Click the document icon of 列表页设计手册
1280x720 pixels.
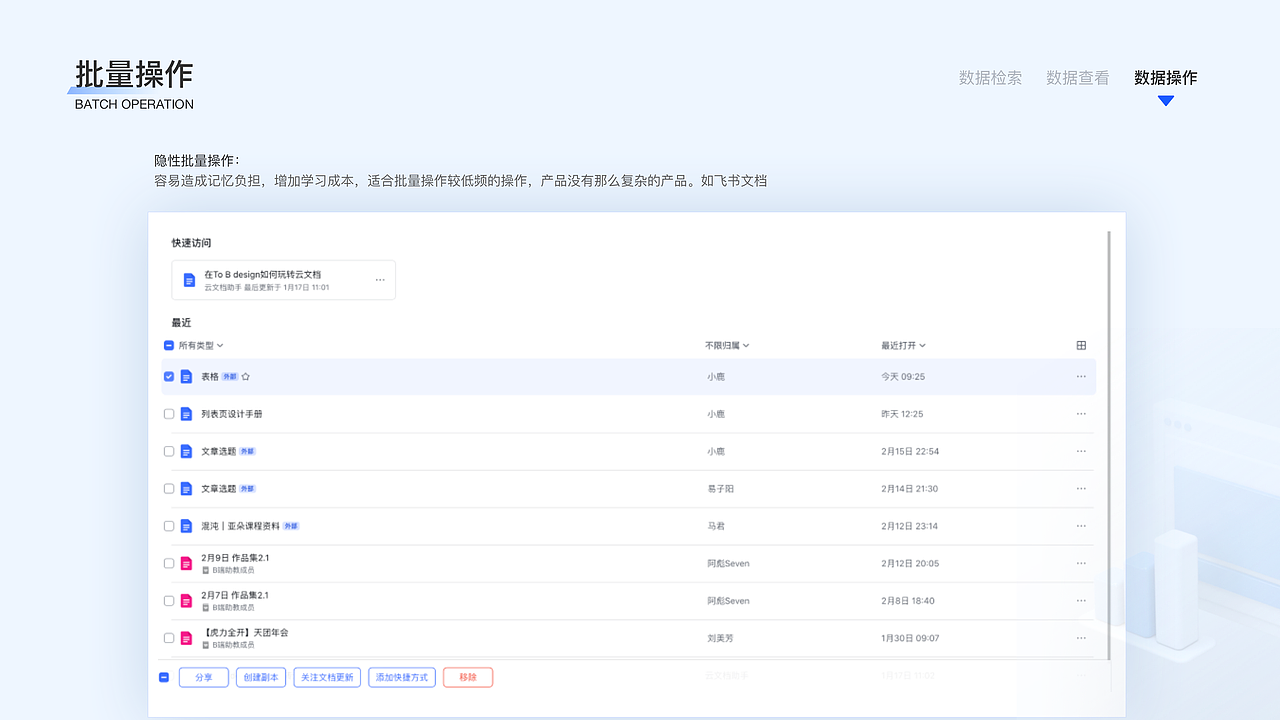pos(186,413)
